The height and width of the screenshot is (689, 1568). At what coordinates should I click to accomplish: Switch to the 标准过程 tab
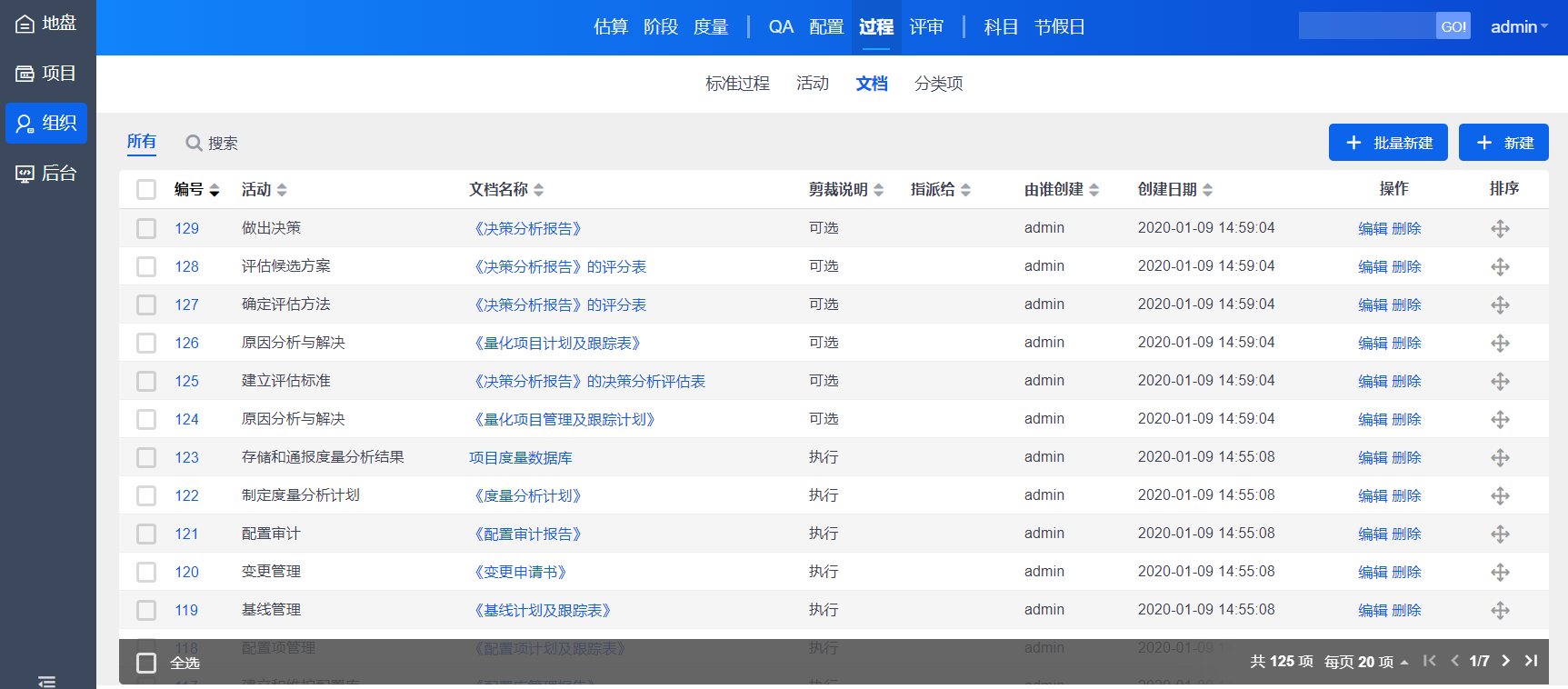pos(737,84)
